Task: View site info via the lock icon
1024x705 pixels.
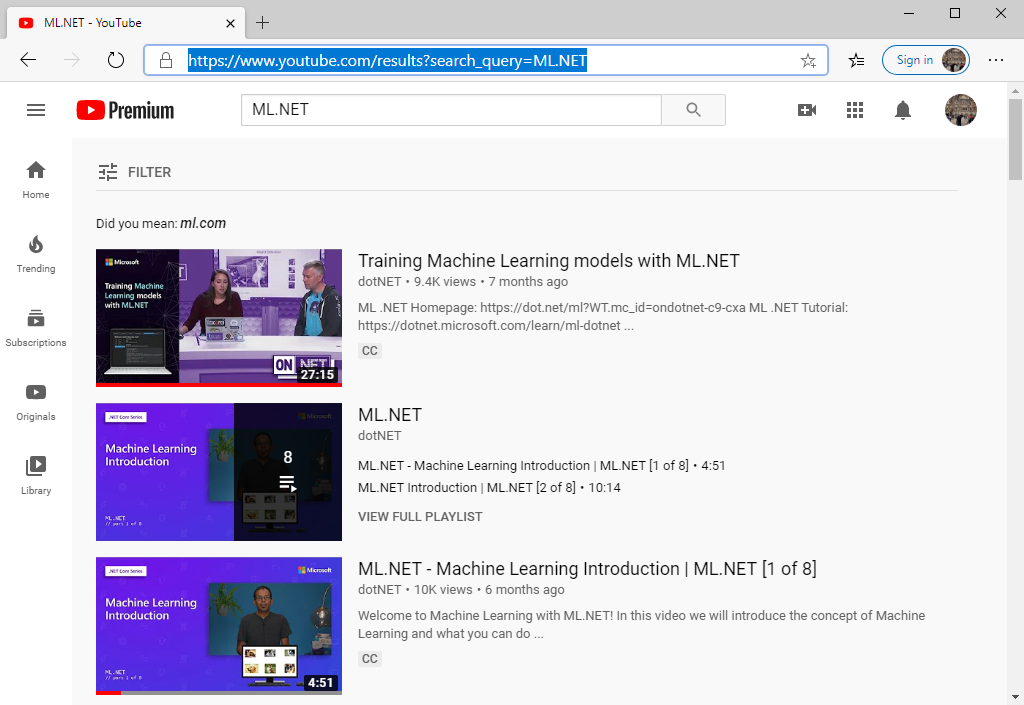Action: 166,60
